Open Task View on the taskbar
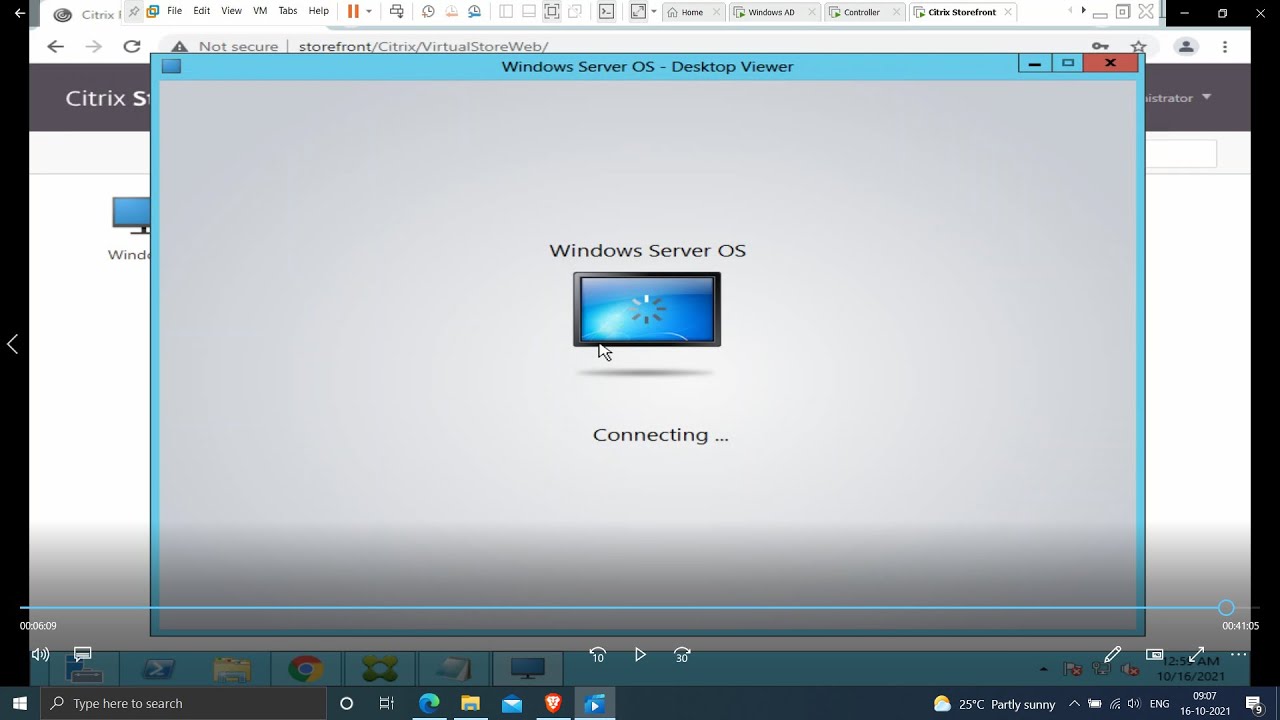Image resolution: width=1280 pixels, height=720 pixels. (x=387, y=704)
